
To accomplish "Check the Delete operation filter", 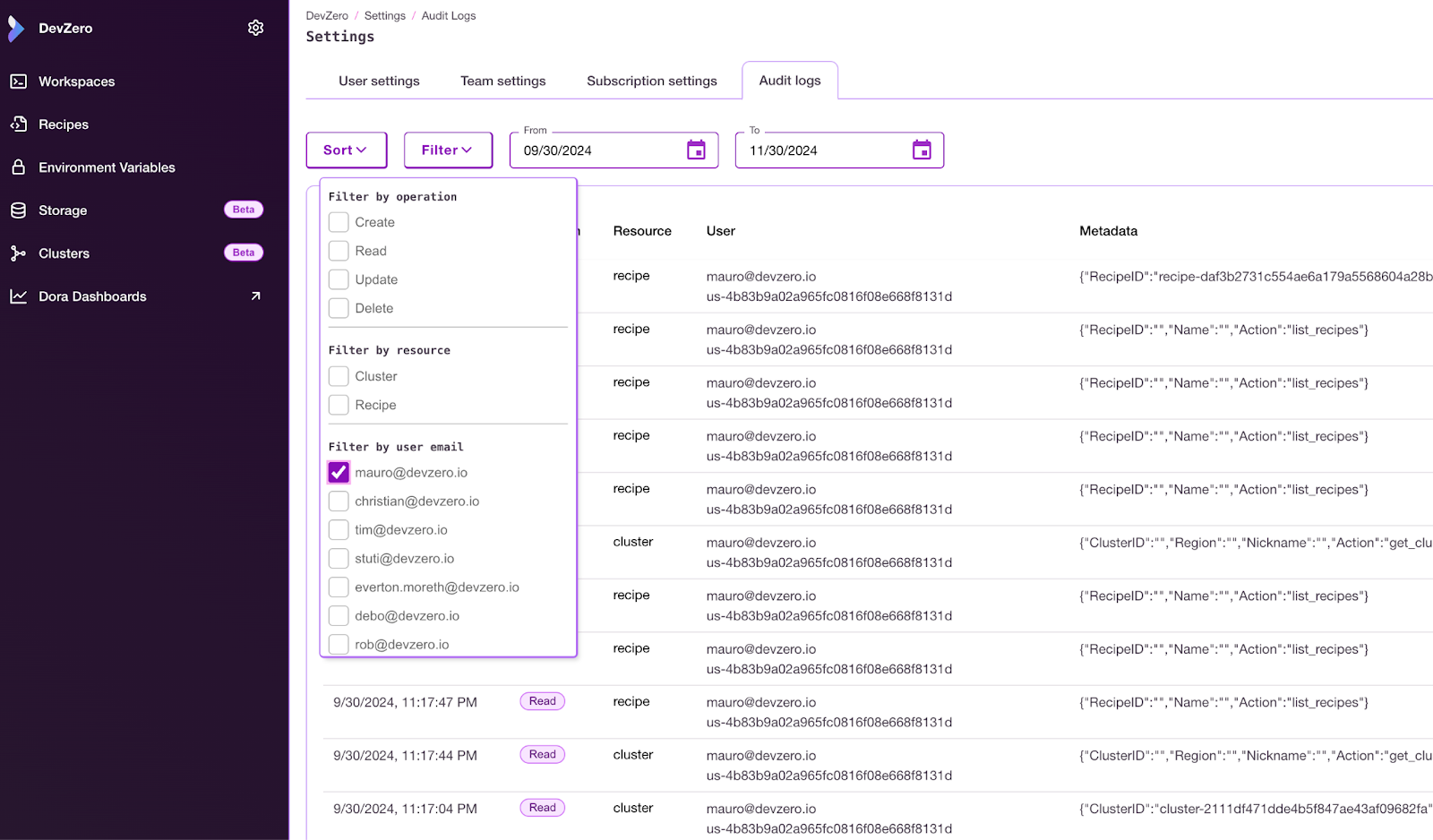I will tap(339, 308).
